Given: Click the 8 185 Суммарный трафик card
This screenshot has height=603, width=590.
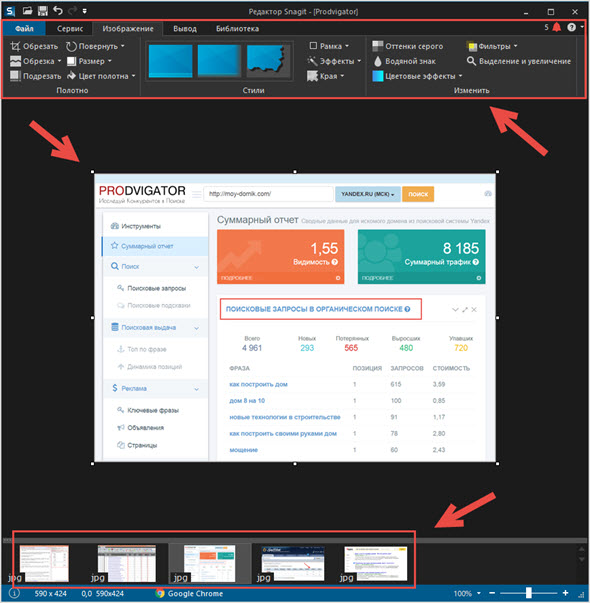Looking at the screenshot, I should tap(422, 257).
